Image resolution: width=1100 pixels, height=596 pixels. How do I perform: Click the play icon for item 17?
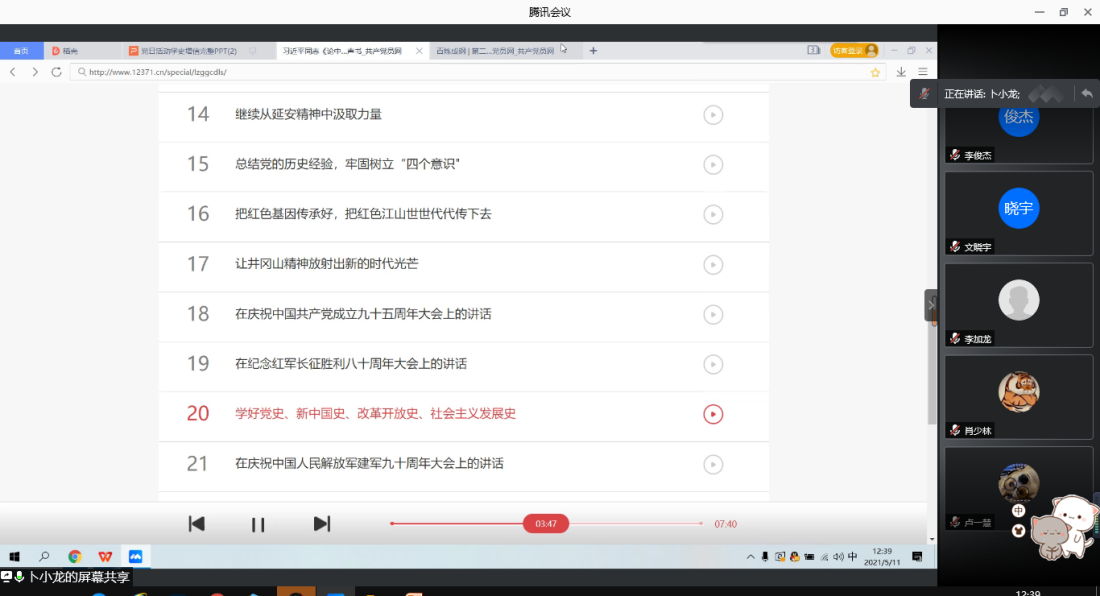tap(713, 265)
